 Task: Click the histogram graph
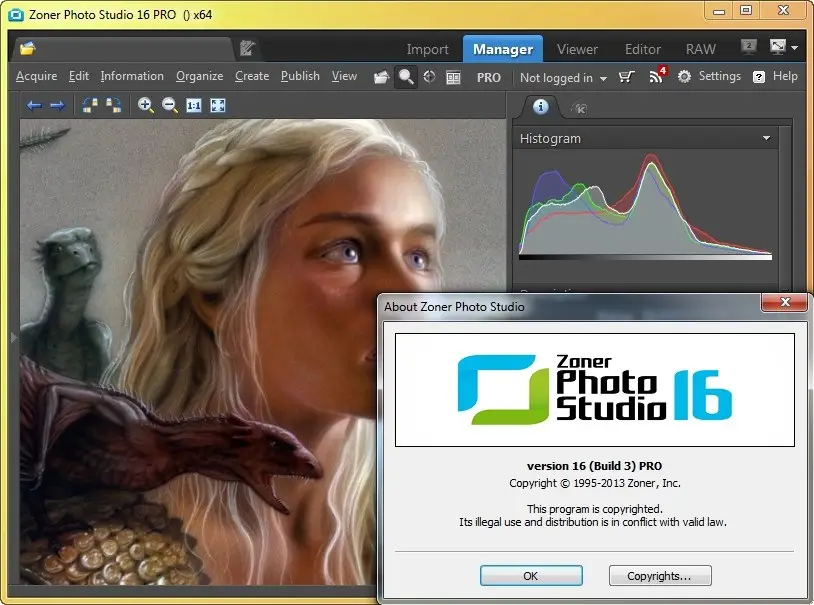point(645,205)
